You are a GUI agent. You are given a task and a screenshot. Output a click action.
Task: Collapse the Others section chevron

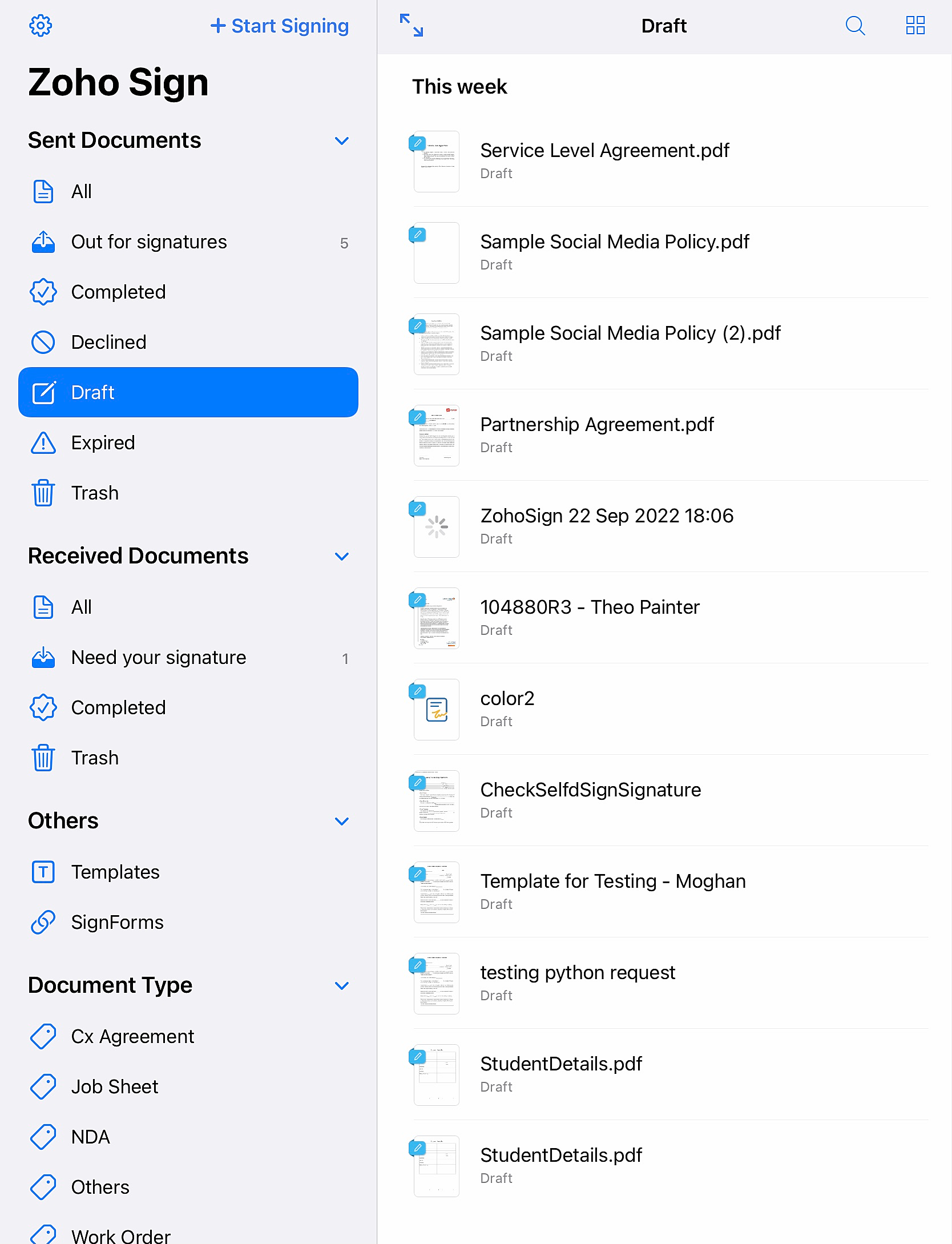342,821
